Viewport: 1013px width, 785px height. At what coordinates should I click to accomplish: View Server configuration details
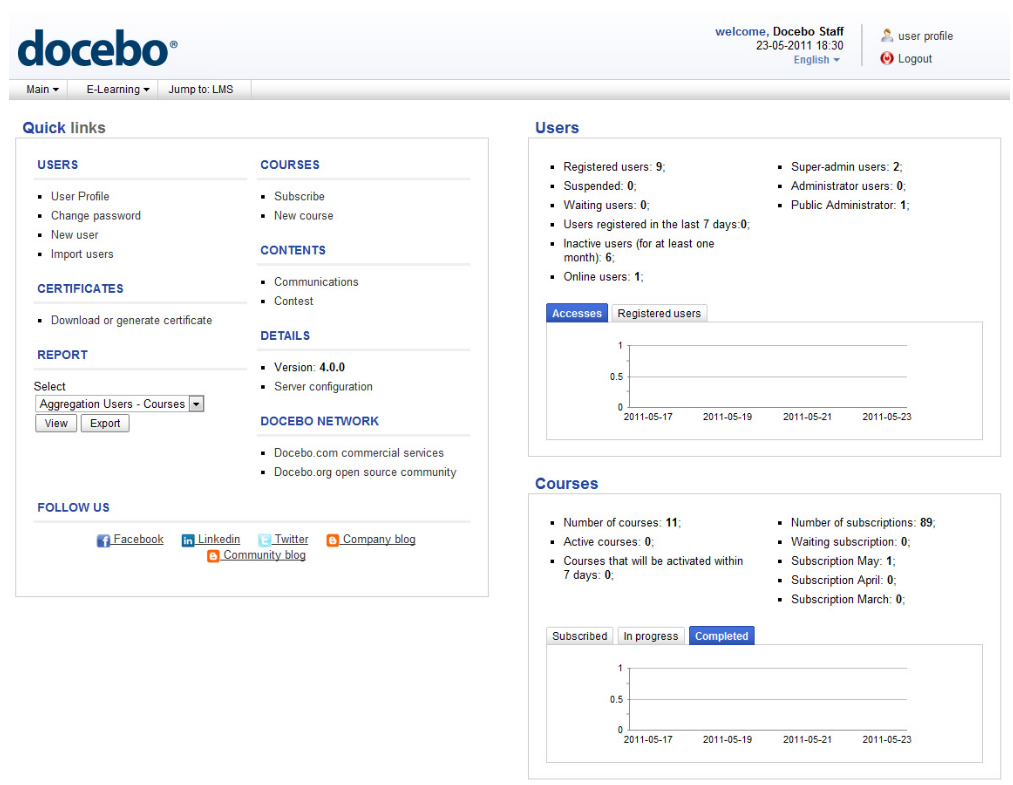[x=323, y=386]
